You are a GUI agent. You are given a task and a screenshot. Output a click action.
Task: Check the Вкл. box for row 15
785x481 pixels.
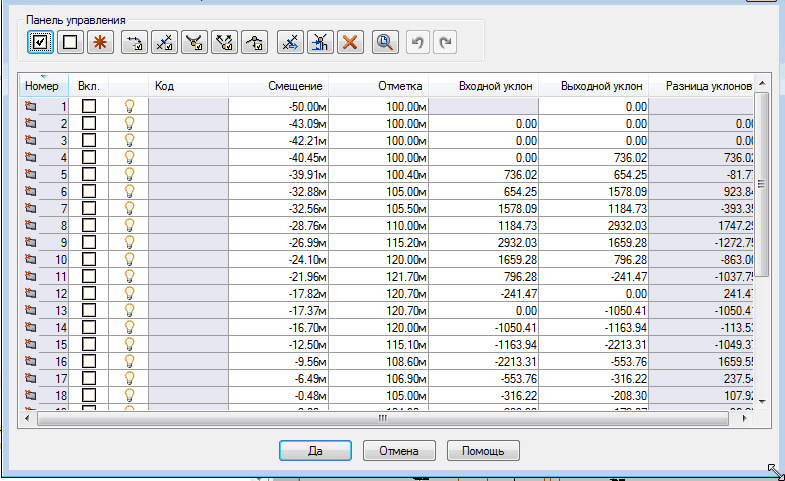[x=89, y=343]
